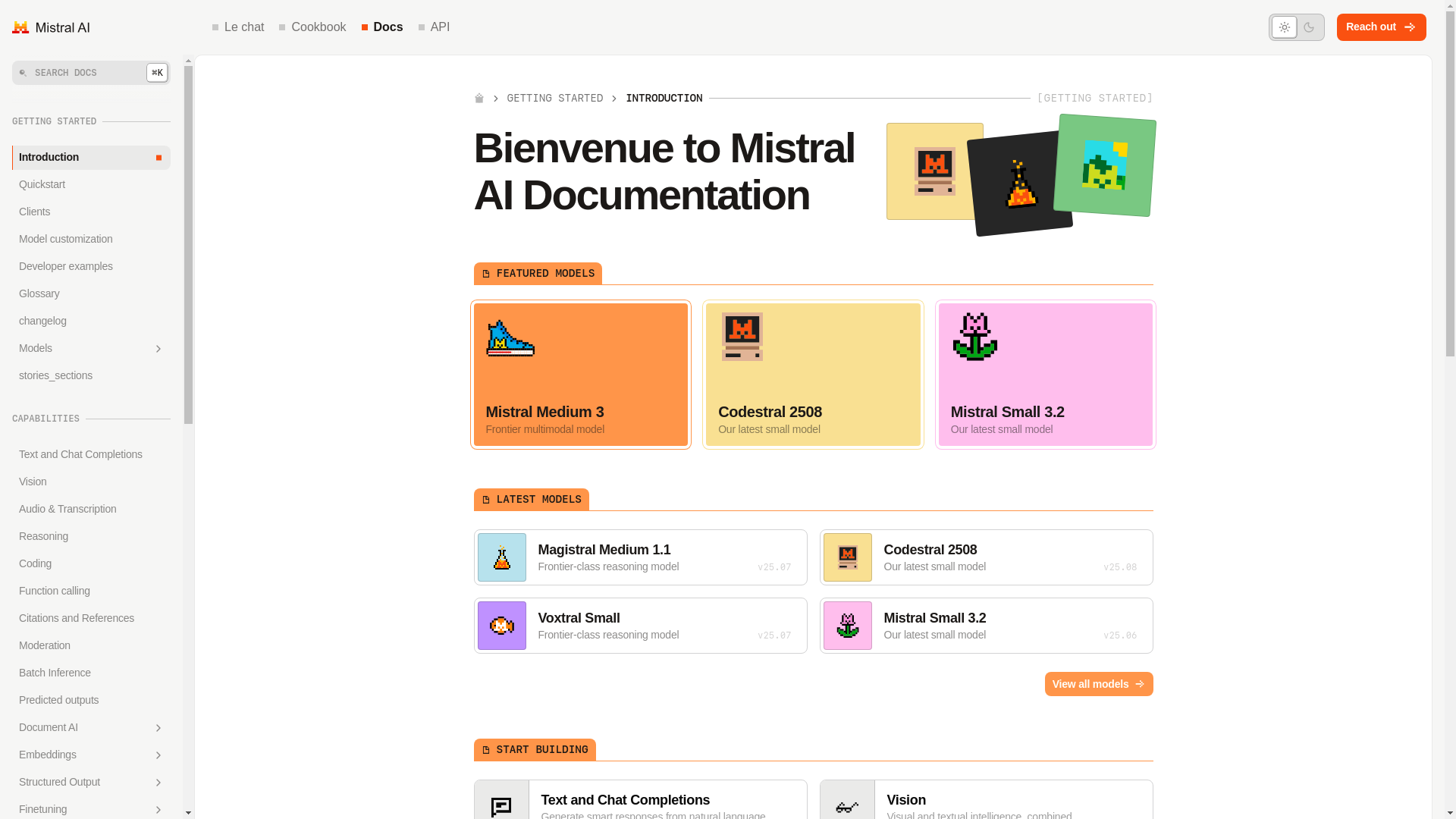The image size is (1456, 819).
Task: Click the ⌘K shortcut badge
Action: (x=157, y=73)
